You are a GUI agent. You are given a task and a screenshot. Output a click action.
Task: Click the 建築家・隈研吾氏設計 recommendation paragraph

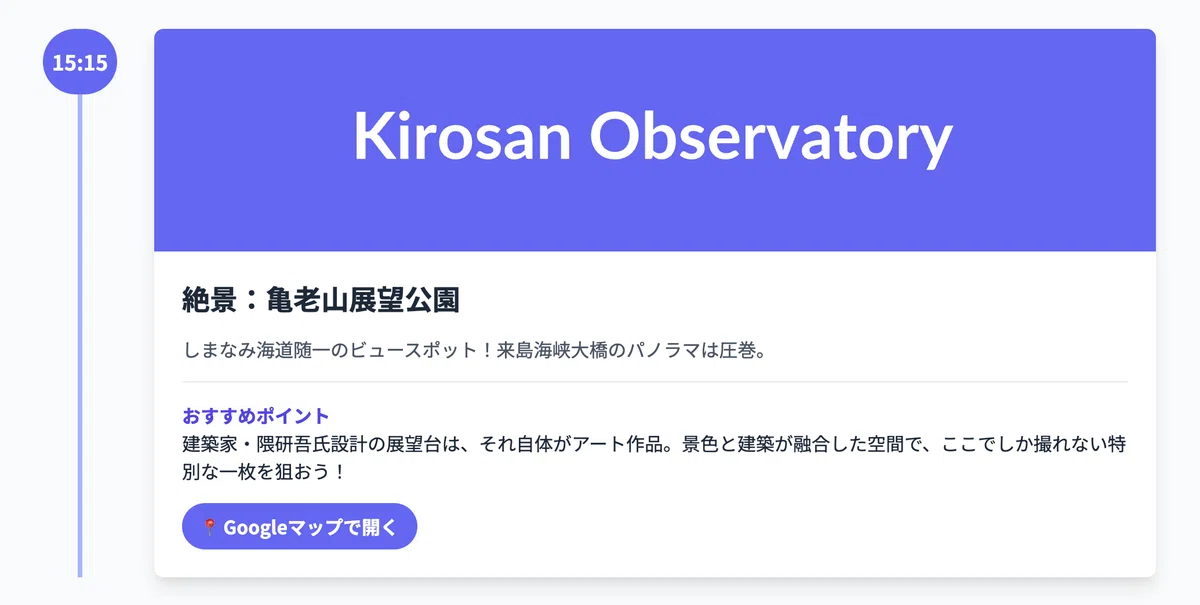[x=655, y=456]
